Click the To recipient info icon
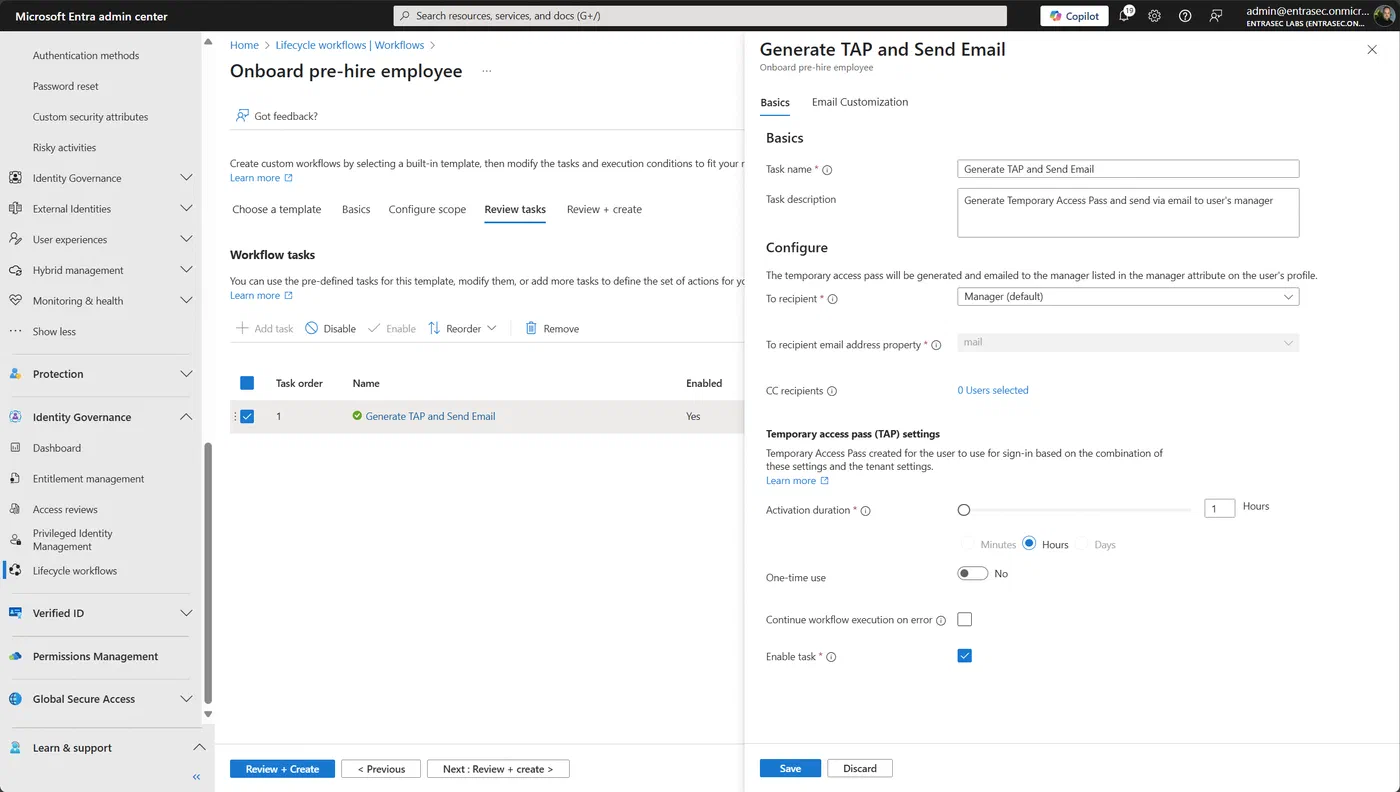Viewport: 1400px width, 792px height. pos(833,299)
